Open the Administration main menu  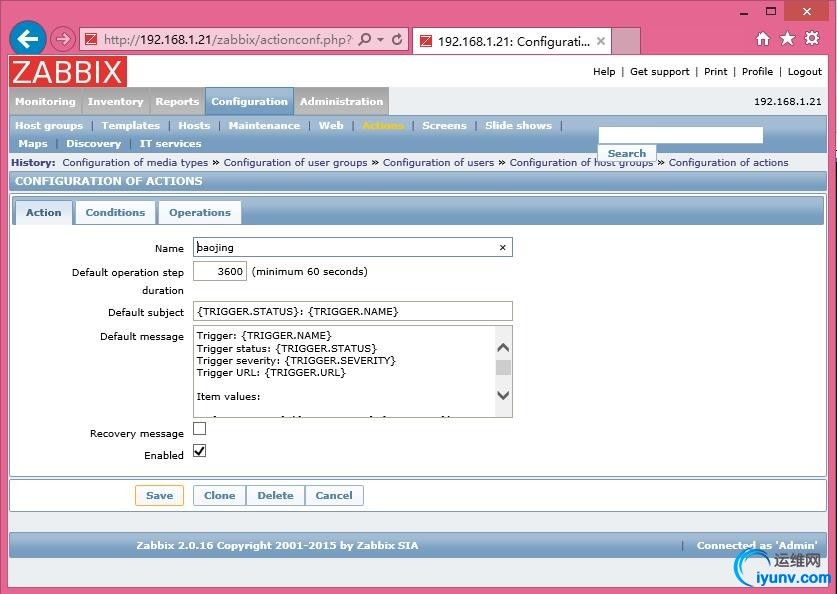pyautogui.click(x=341, y=101)
